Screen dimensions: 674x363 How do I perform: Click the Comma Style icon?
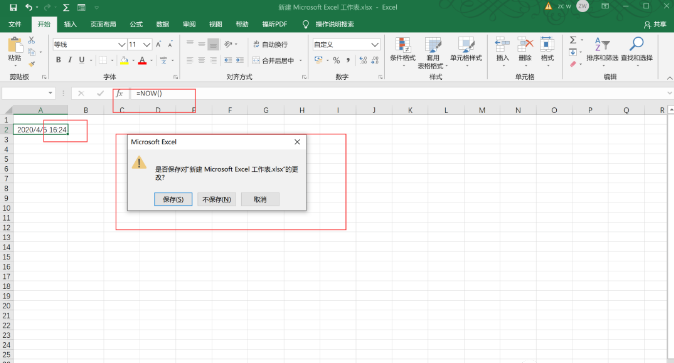348,61
